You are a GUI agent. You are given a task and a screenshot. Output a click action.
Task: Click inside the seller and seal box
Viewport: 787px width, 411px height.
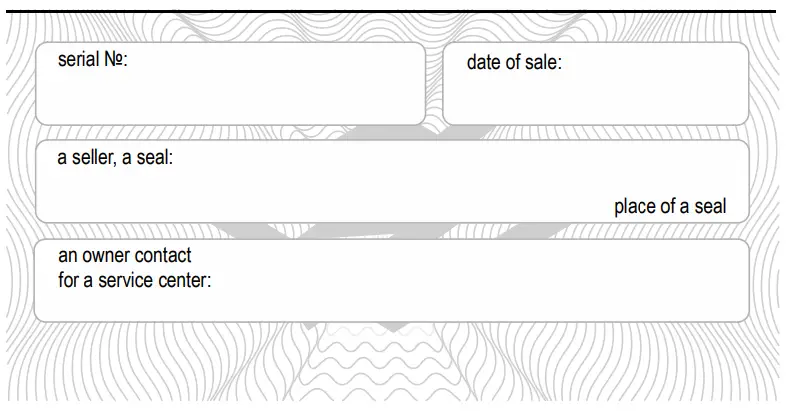[390, 185]
